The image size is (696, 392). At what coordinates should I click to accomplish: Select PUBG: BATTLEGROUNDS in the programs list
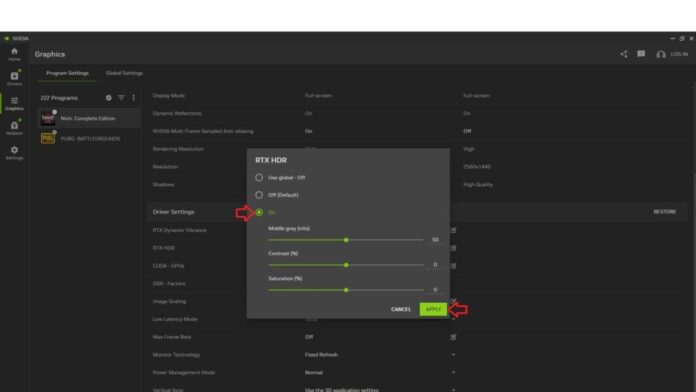[90, 139]
